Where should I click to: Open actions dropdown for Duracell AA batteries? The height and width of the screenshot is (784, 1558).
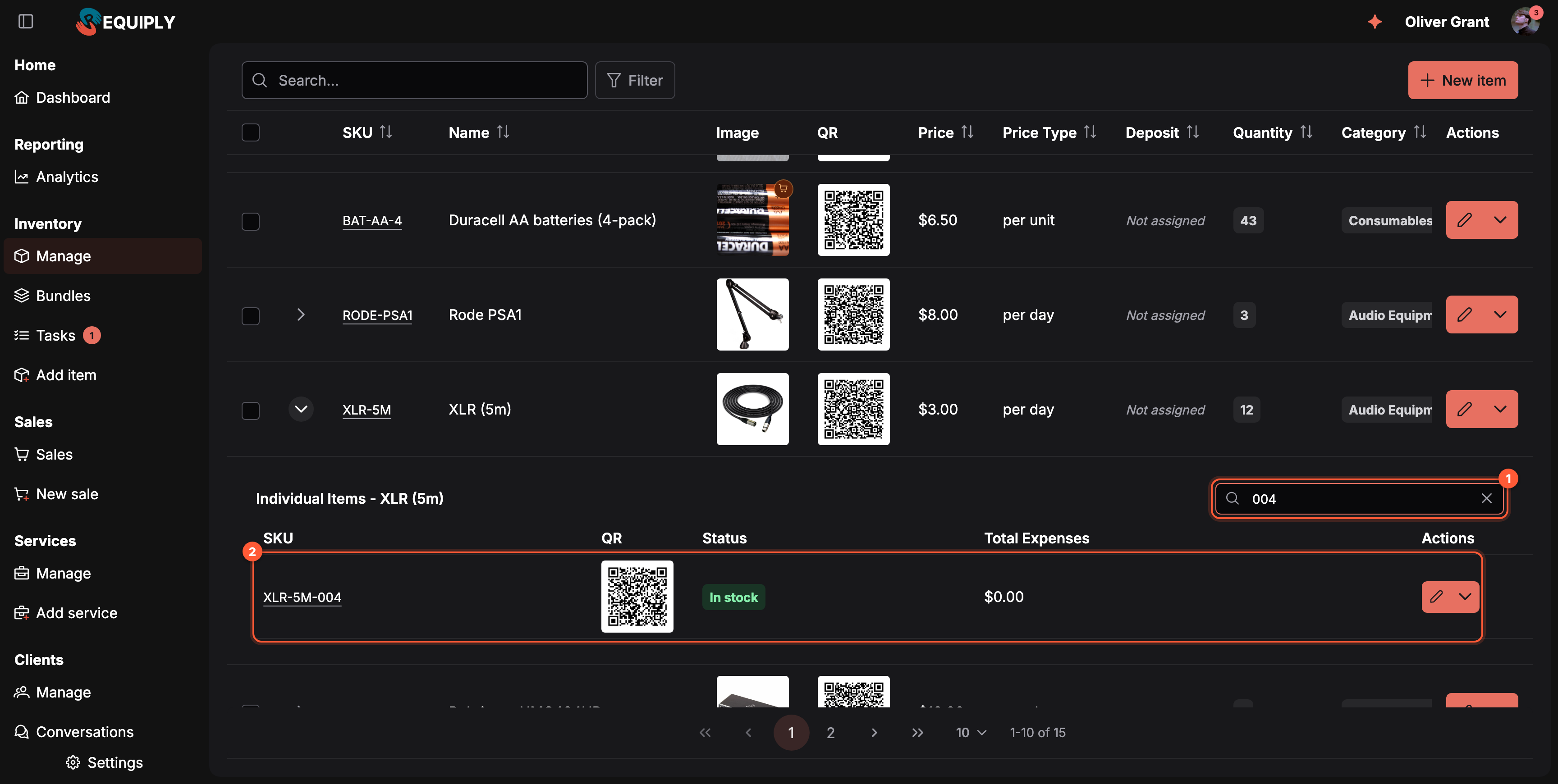click(x=1500, y=220)
